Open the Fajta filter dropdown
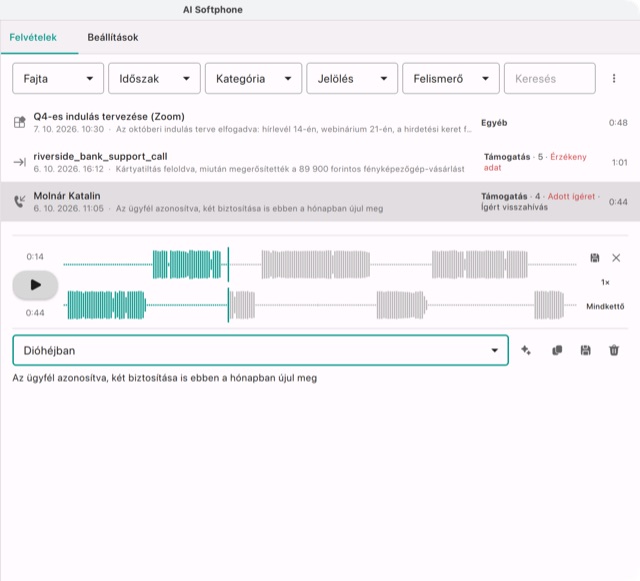 (x=58, y=78)
